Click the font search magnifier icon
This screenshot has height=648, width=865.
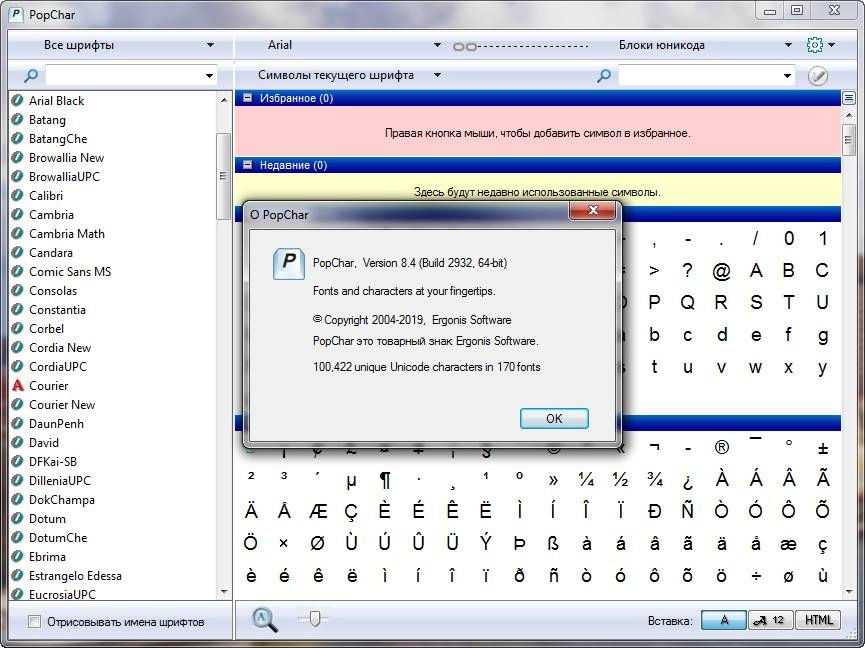pos(31,75)
